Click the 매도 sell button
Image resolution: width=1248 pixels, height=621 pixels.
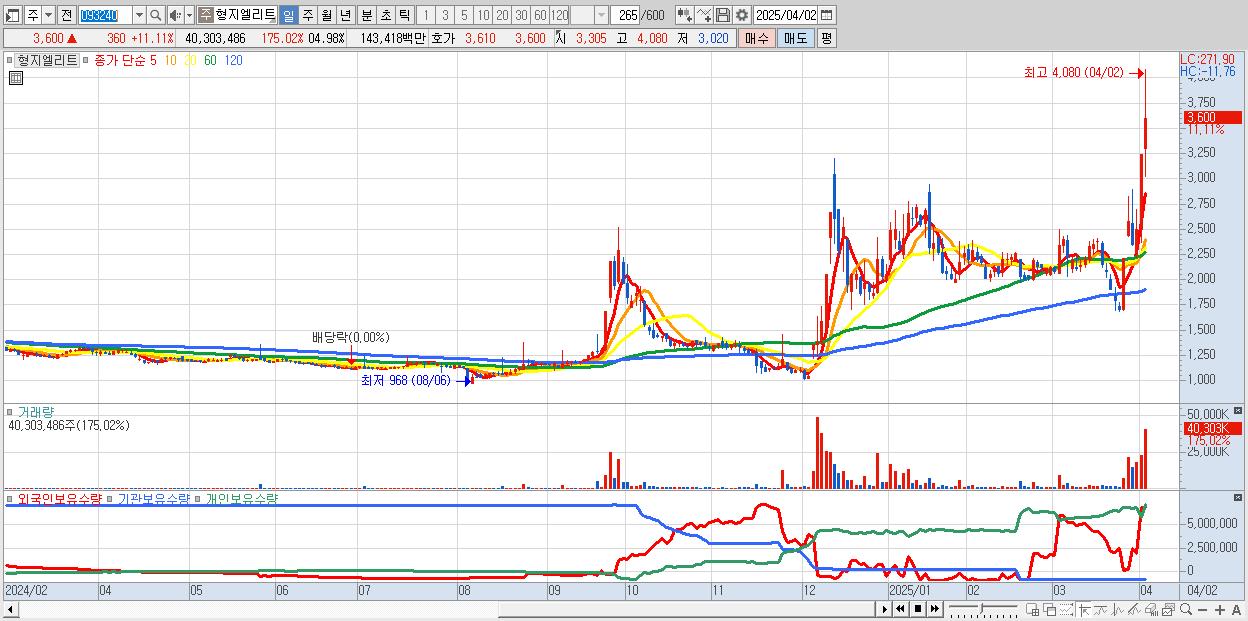[x=795, y=38]
